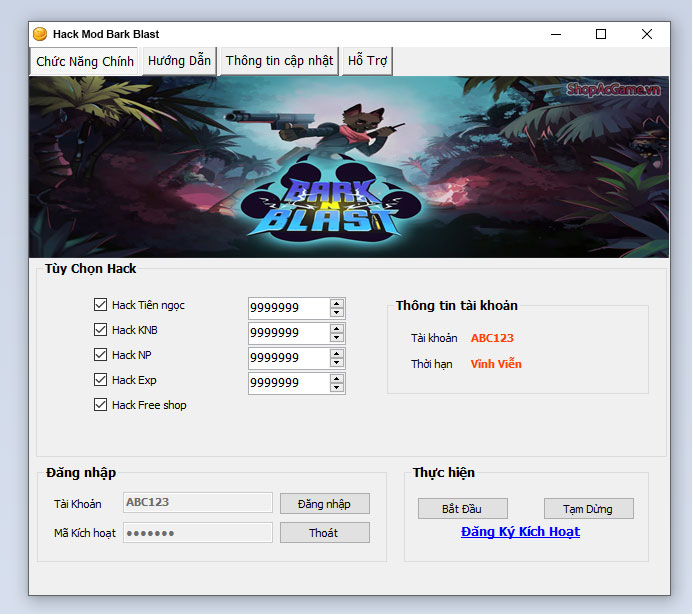Close the Hack Mod Bark Blast window
The image size is (693, 616).
(647, 34)
